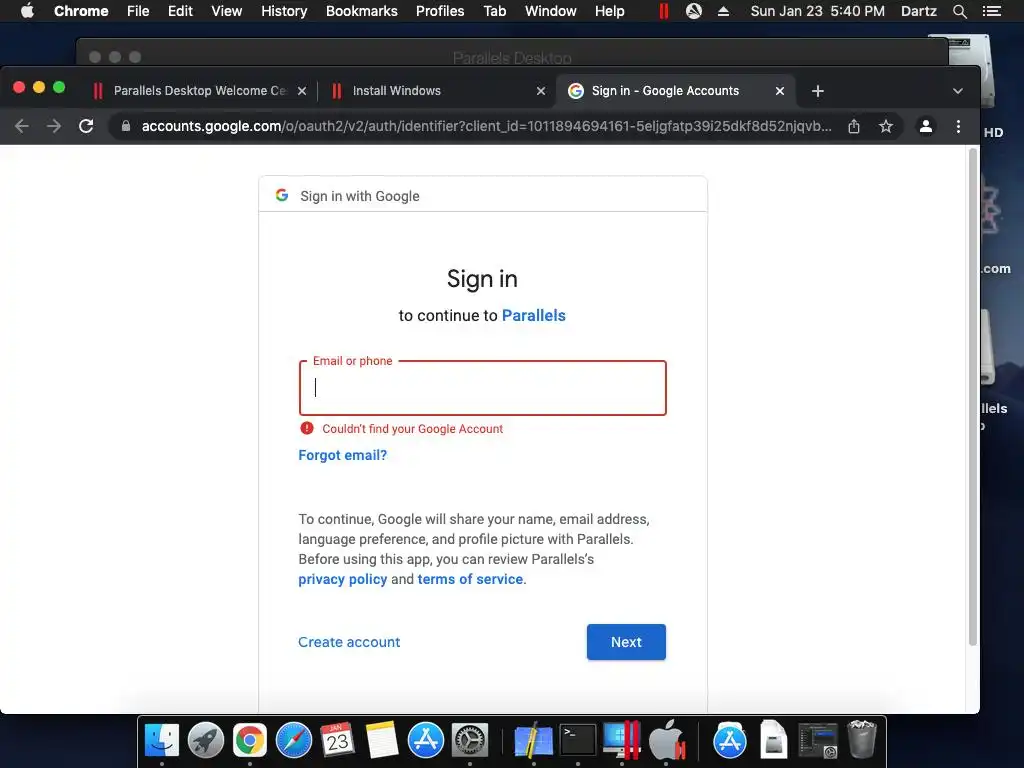
Task: Click the address bar URL
Action: point(487,126)
